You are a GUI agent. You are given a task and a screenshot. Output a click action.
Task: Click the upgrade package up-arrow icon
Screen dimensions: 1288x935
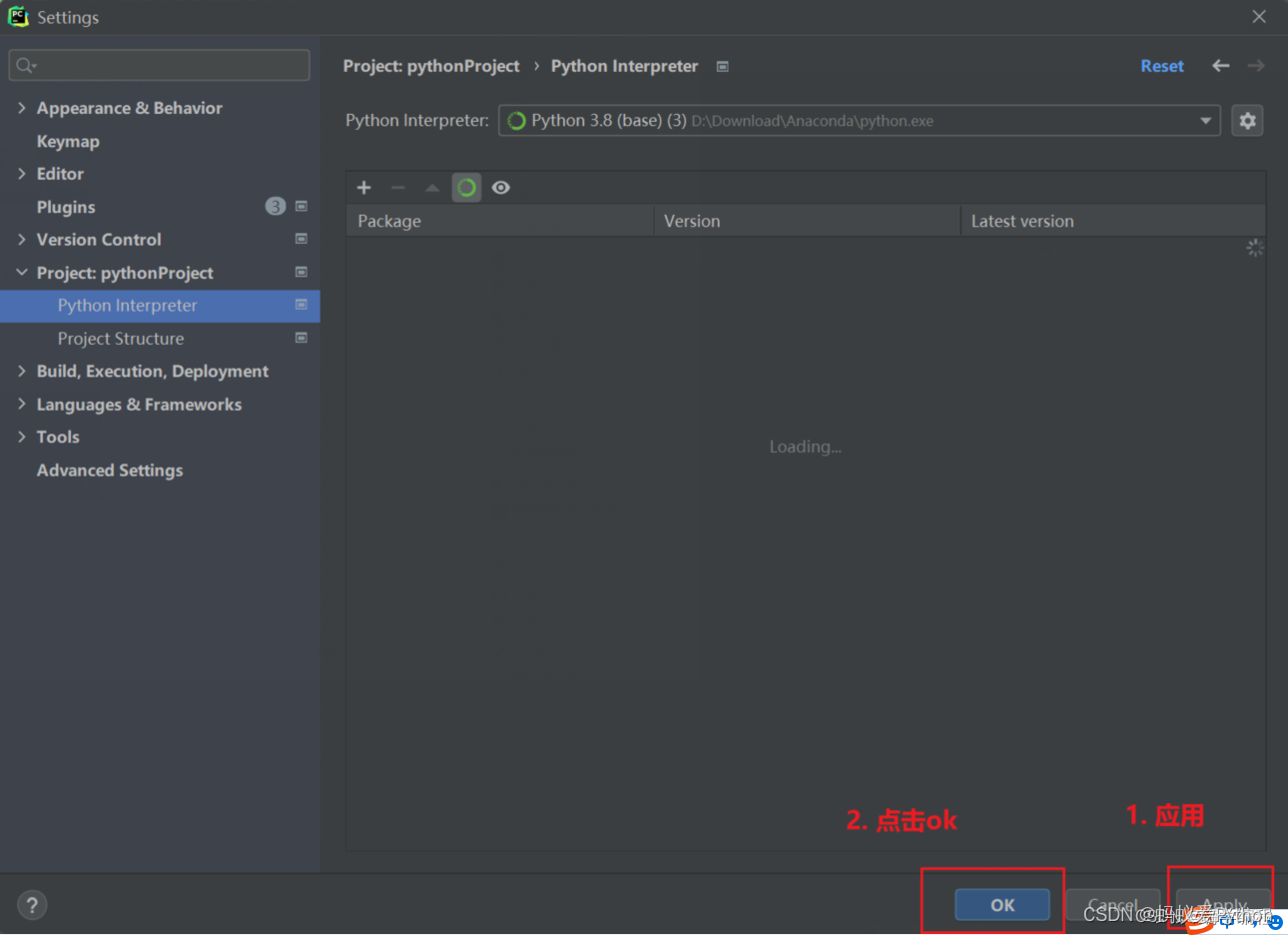pos(432,188)
